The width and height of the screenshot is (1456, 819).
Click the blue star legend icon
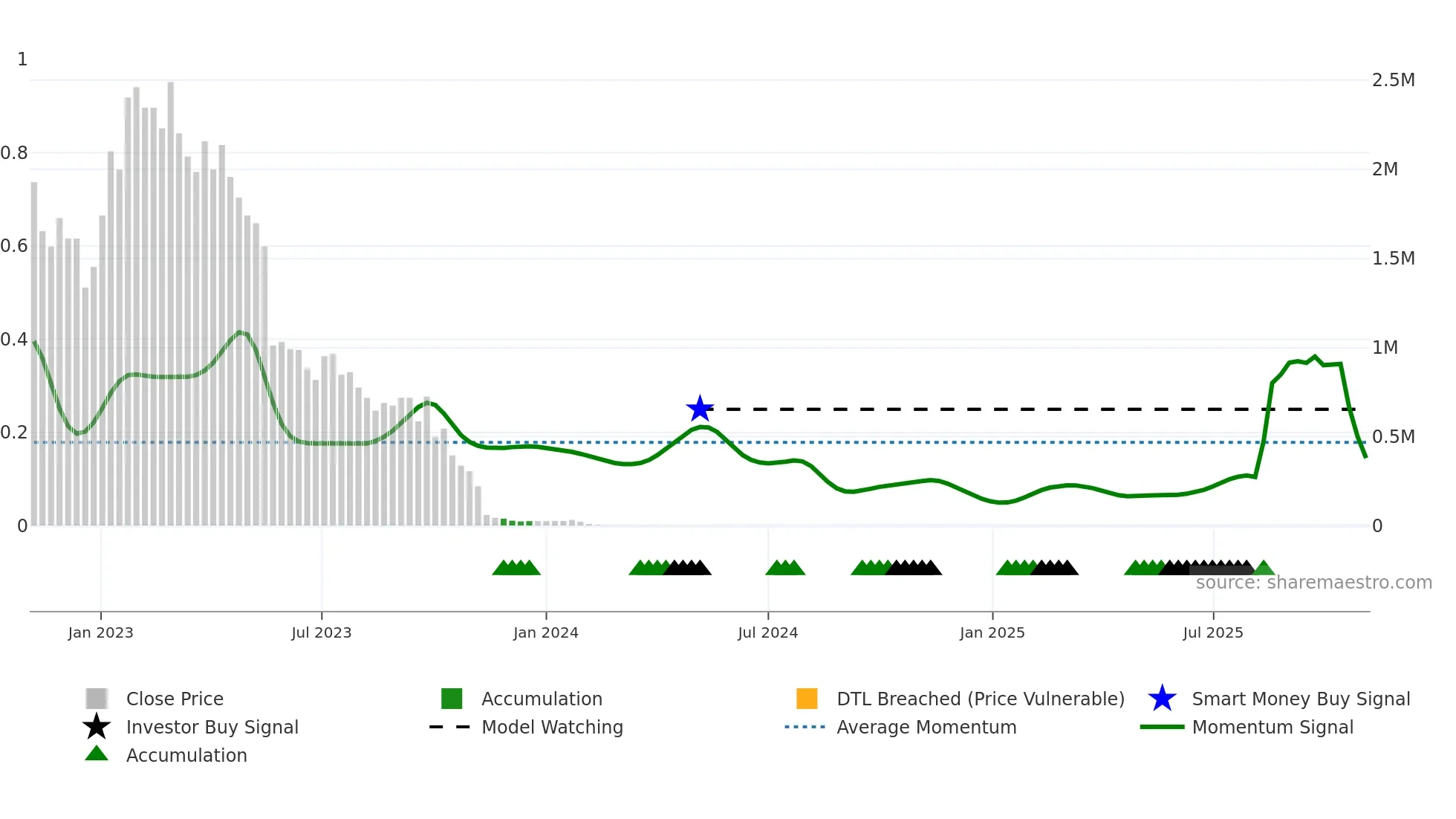[1162, 699]
